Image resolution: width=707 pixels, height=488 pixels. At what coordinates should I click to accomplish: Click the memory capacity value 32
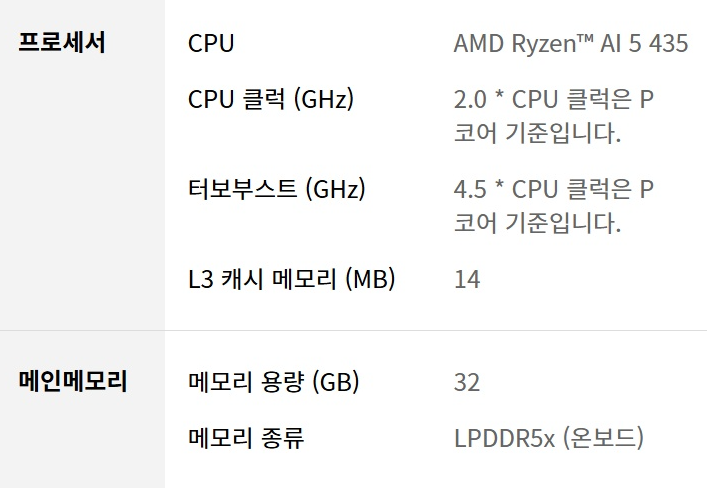coord(467,382)
